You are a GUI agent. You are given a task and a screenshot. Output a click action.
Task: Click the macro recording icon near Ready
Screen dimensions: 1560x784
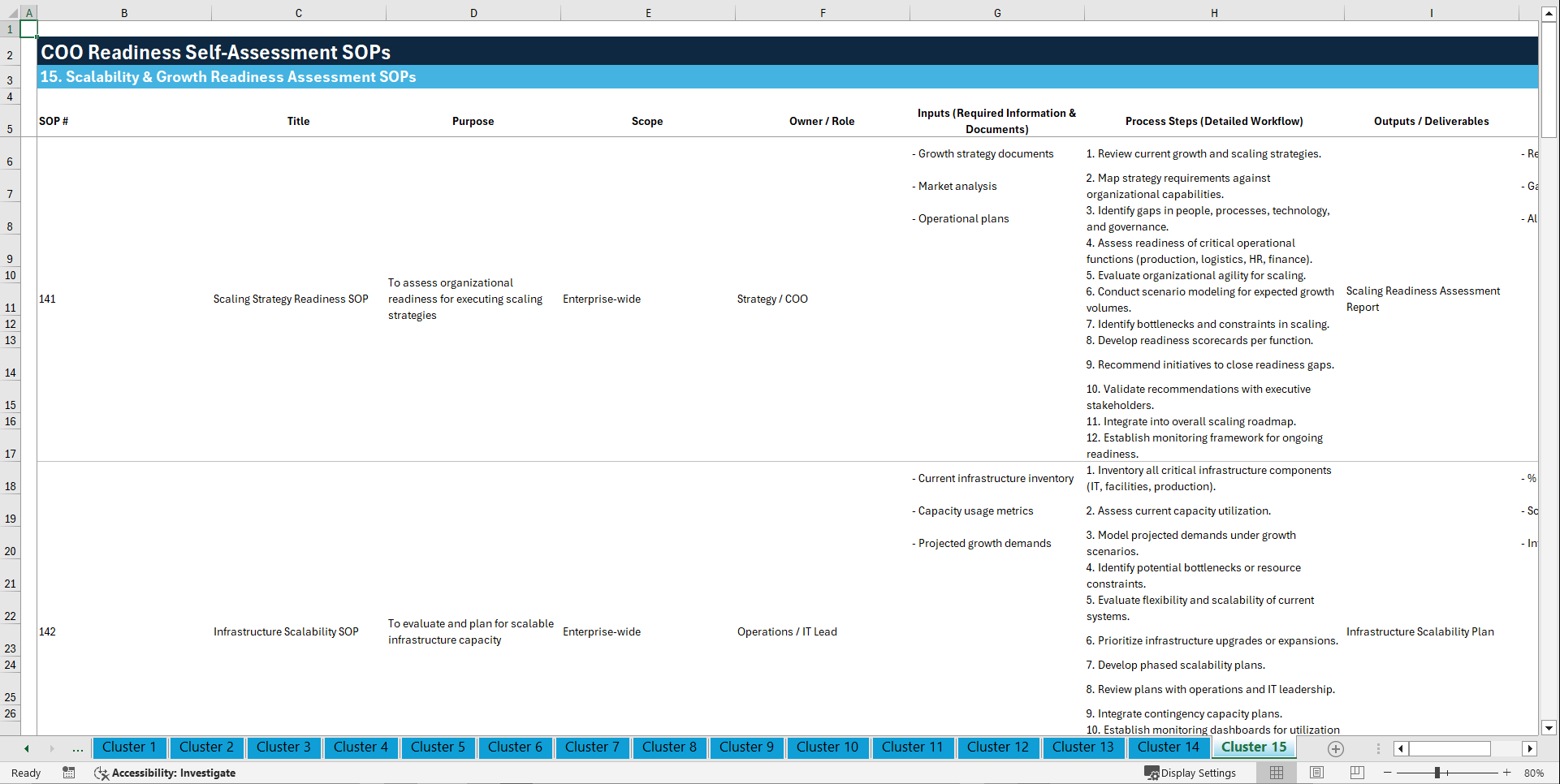(x=69, y=773)
